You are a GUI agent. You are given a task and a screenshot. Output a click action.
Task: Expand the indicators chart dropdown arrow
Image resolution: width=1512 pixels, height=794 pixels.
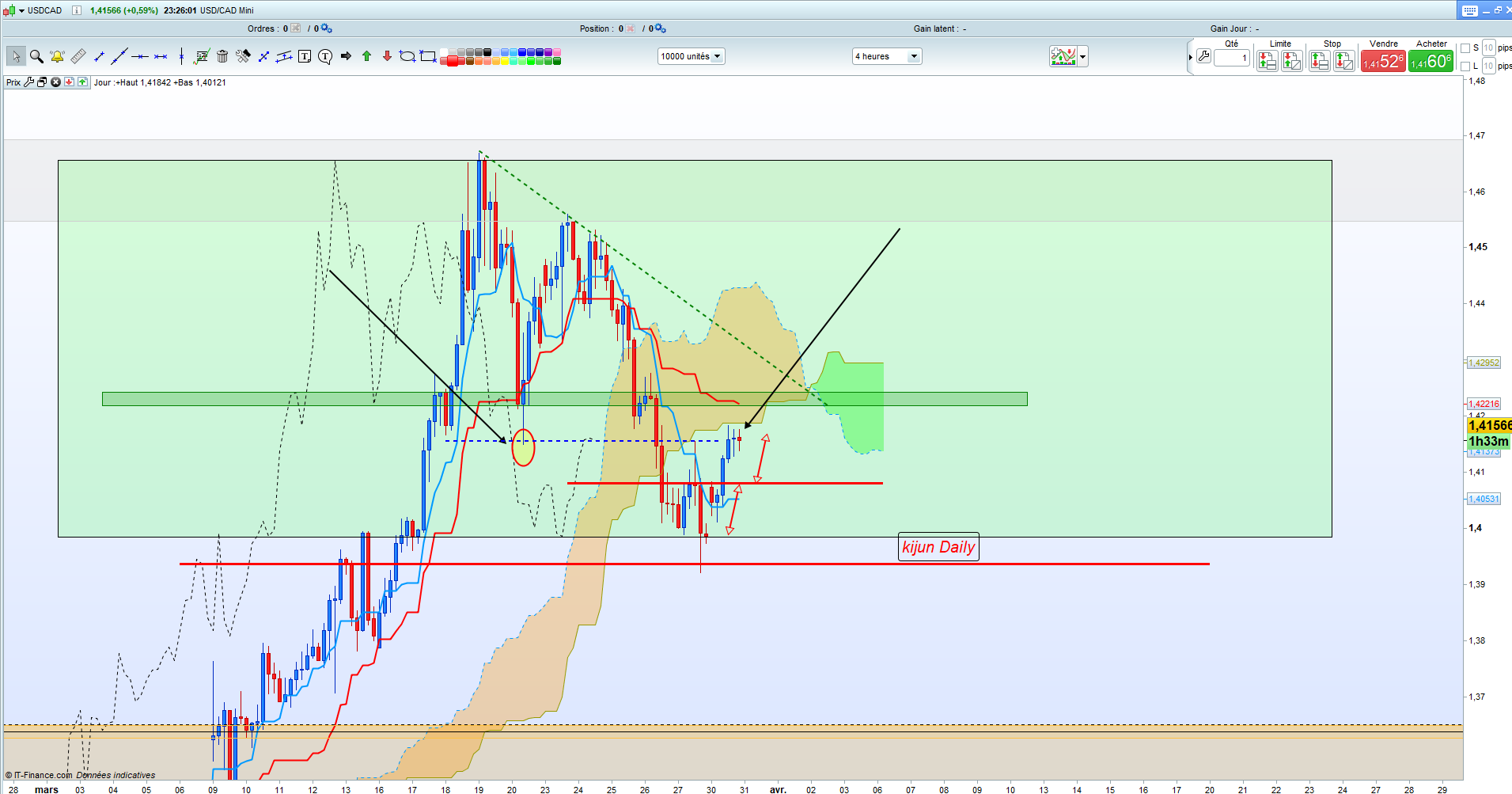(1082, 56)
